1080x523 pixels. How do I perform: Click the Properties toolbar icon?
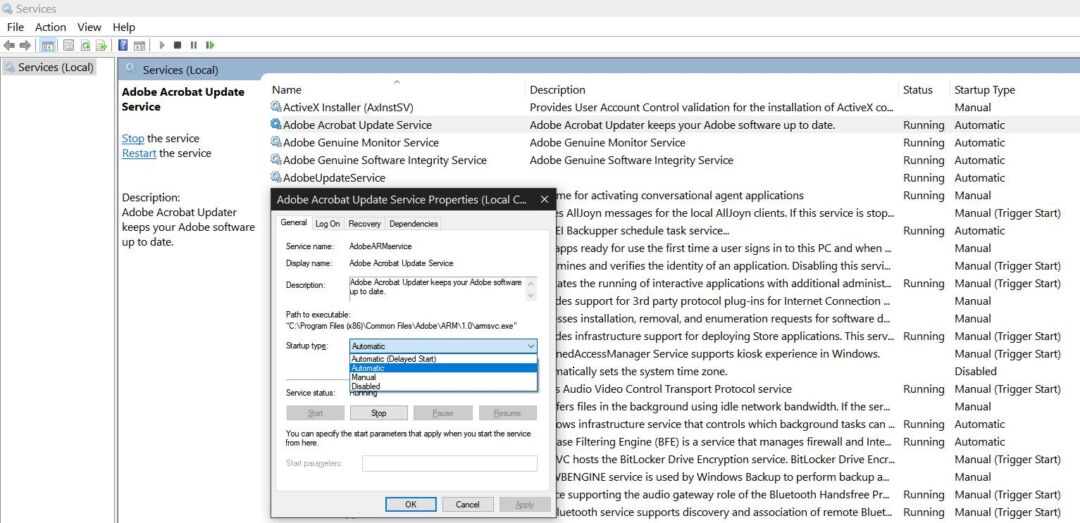tap(68, 45)
